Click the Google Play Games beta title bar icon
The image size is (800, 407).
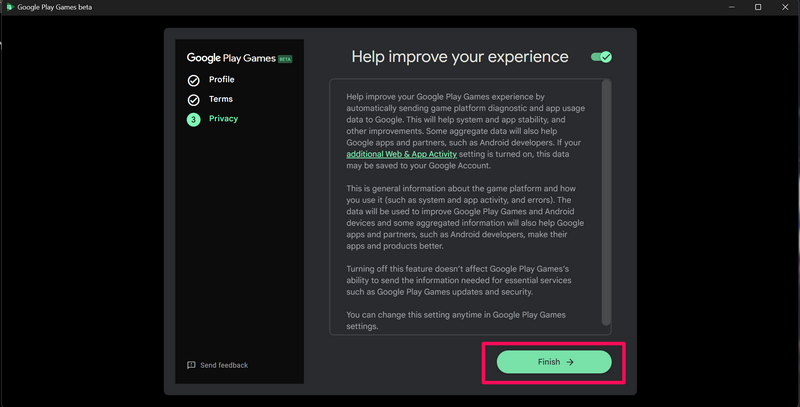click(9, 7)
